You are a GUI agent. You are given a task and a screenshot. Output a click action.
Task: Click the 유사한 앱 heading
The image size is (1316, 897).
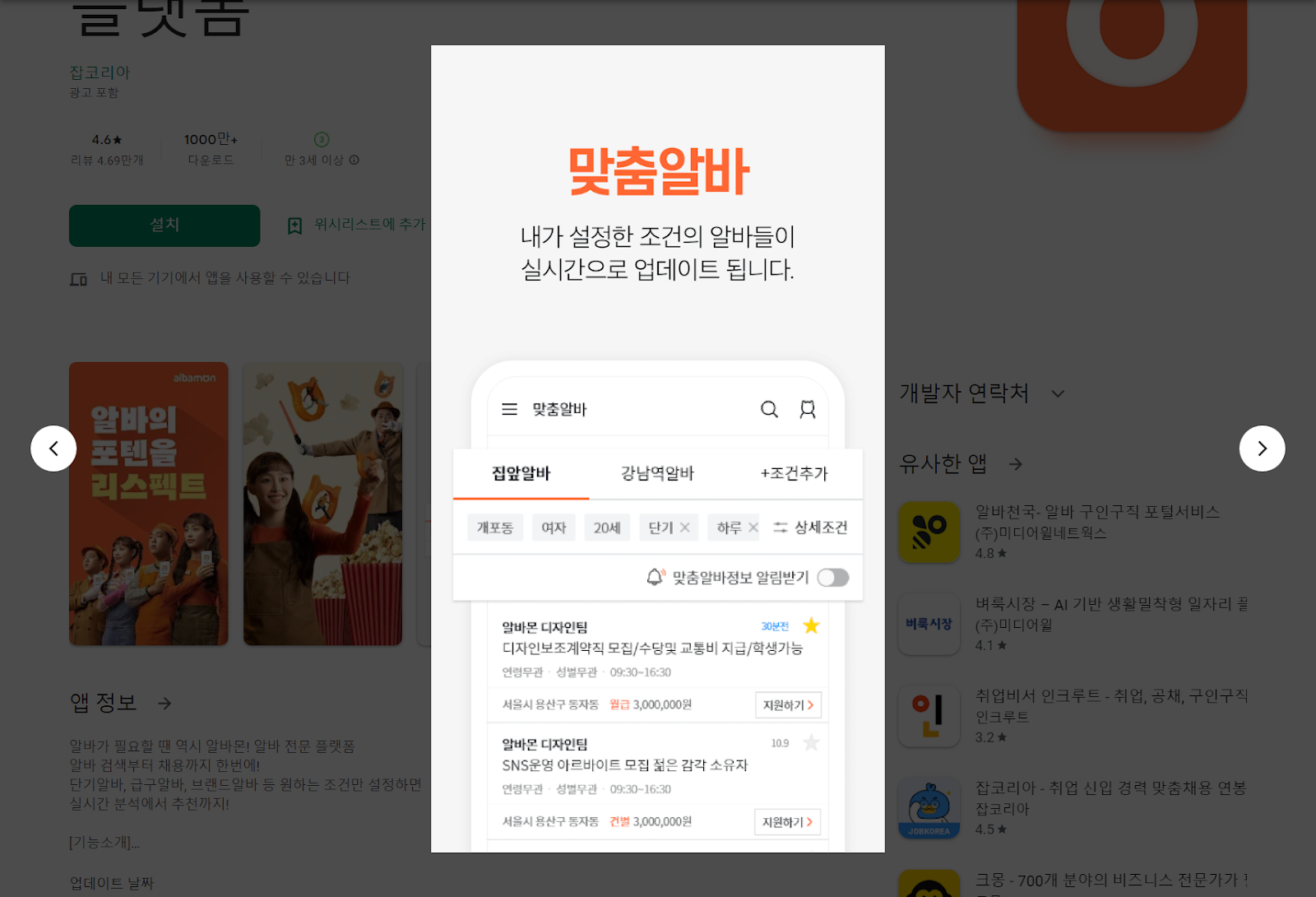[x=943, y=464]
